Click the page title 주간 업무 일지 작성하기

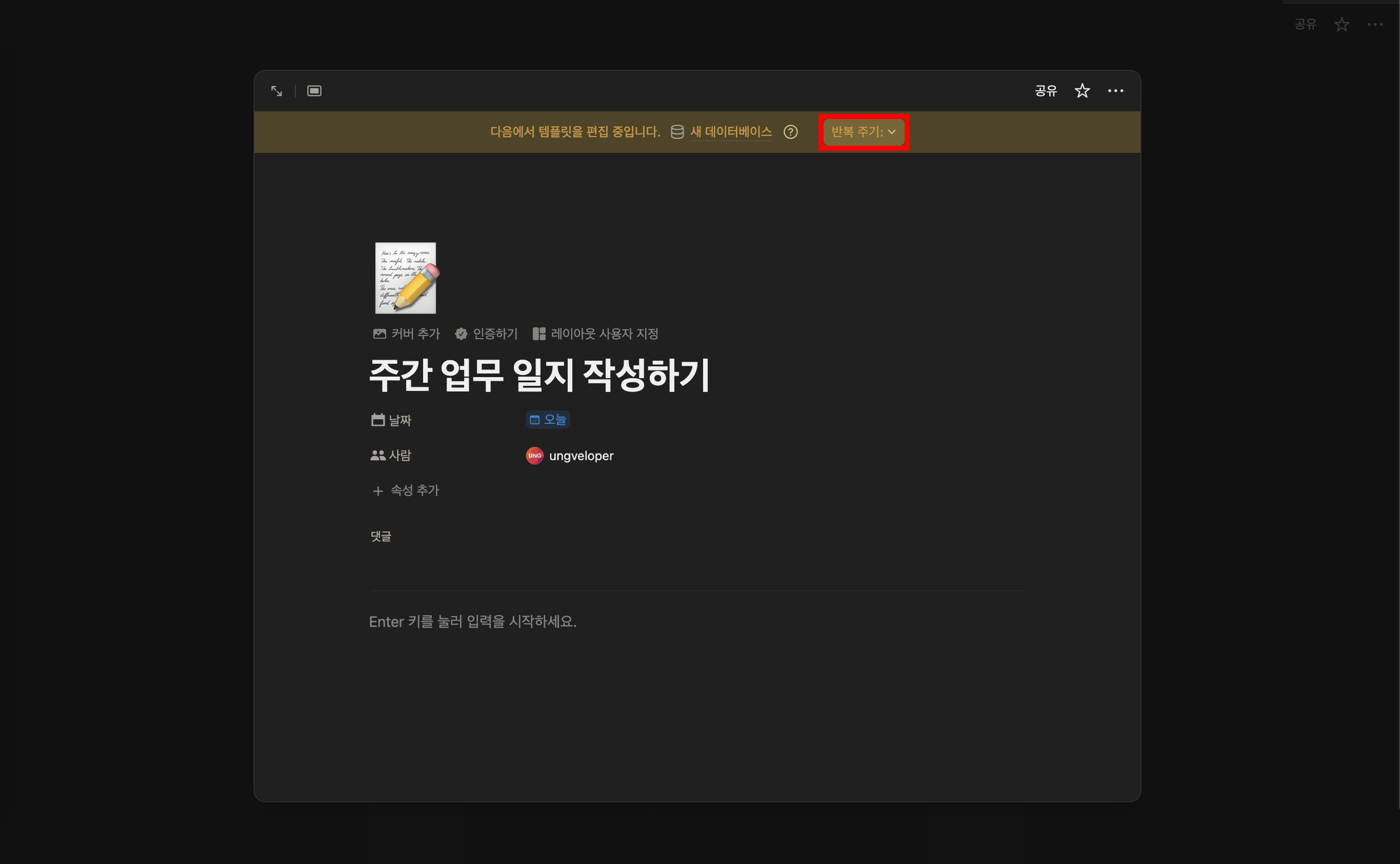(x=539, y=376)
